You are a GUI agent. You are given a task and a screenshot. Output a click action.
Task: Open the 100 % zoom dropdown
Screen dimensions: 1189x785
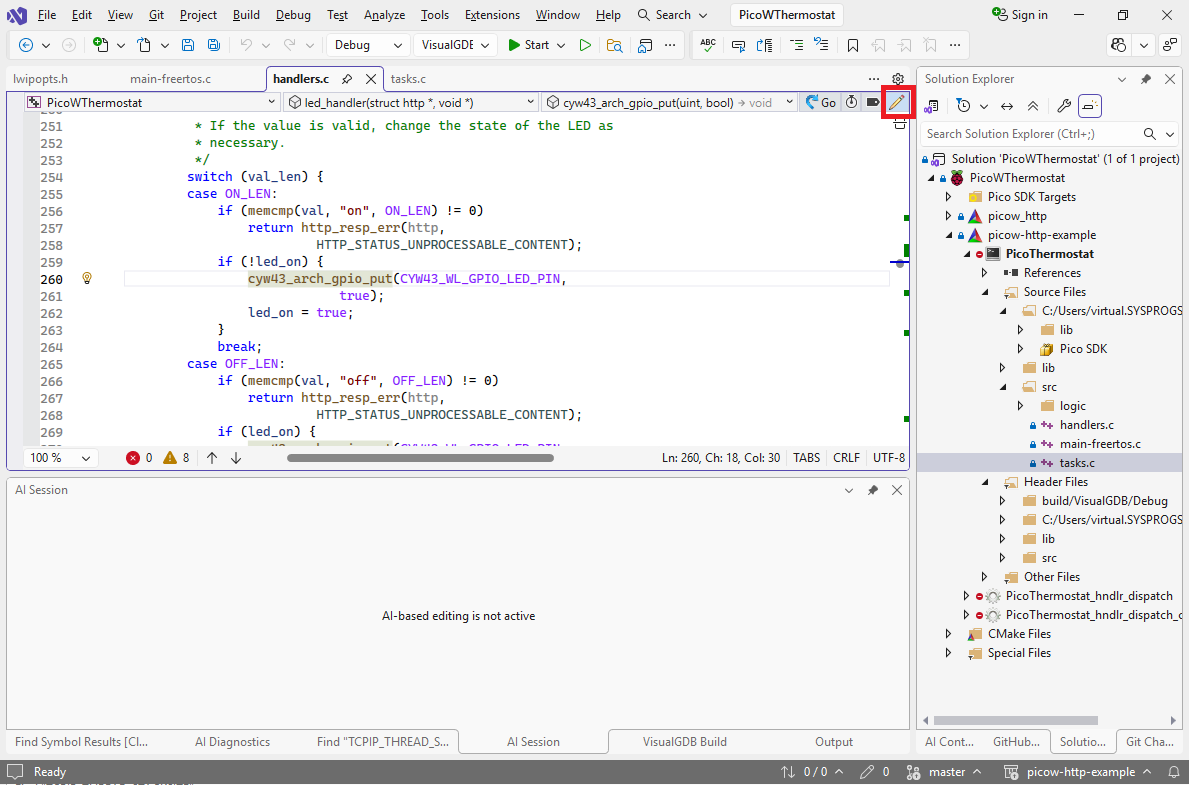(x=60, y=458)
